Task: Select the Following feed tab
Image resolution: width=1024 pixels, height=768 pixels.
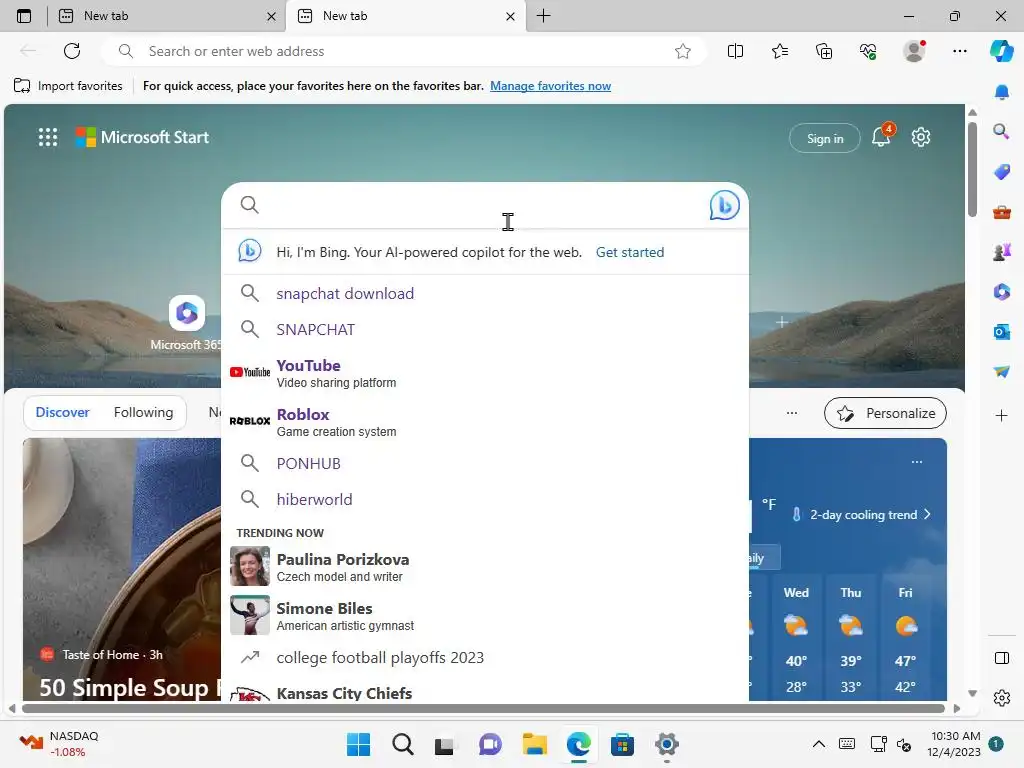Action: (x=143, y=412)
